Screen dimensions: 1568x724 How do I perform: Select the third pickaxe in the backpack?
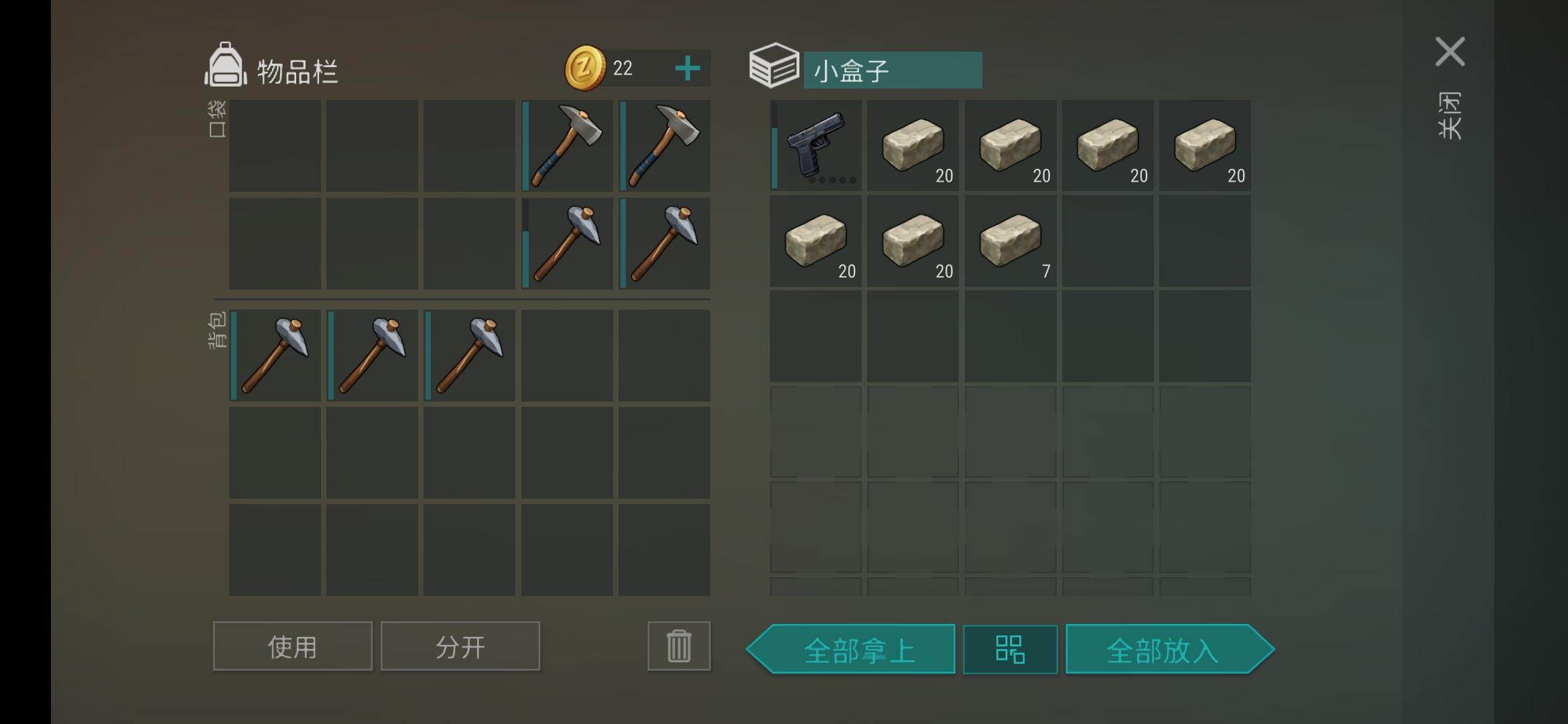tap(469, 355)
